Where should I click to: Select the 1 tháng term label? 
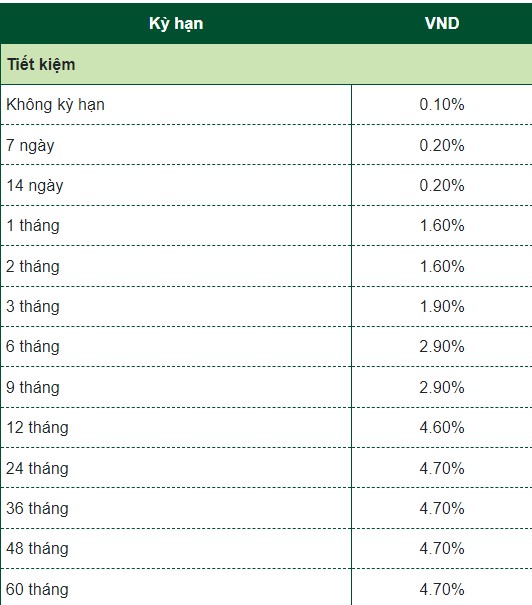click(x=33, y=226)
